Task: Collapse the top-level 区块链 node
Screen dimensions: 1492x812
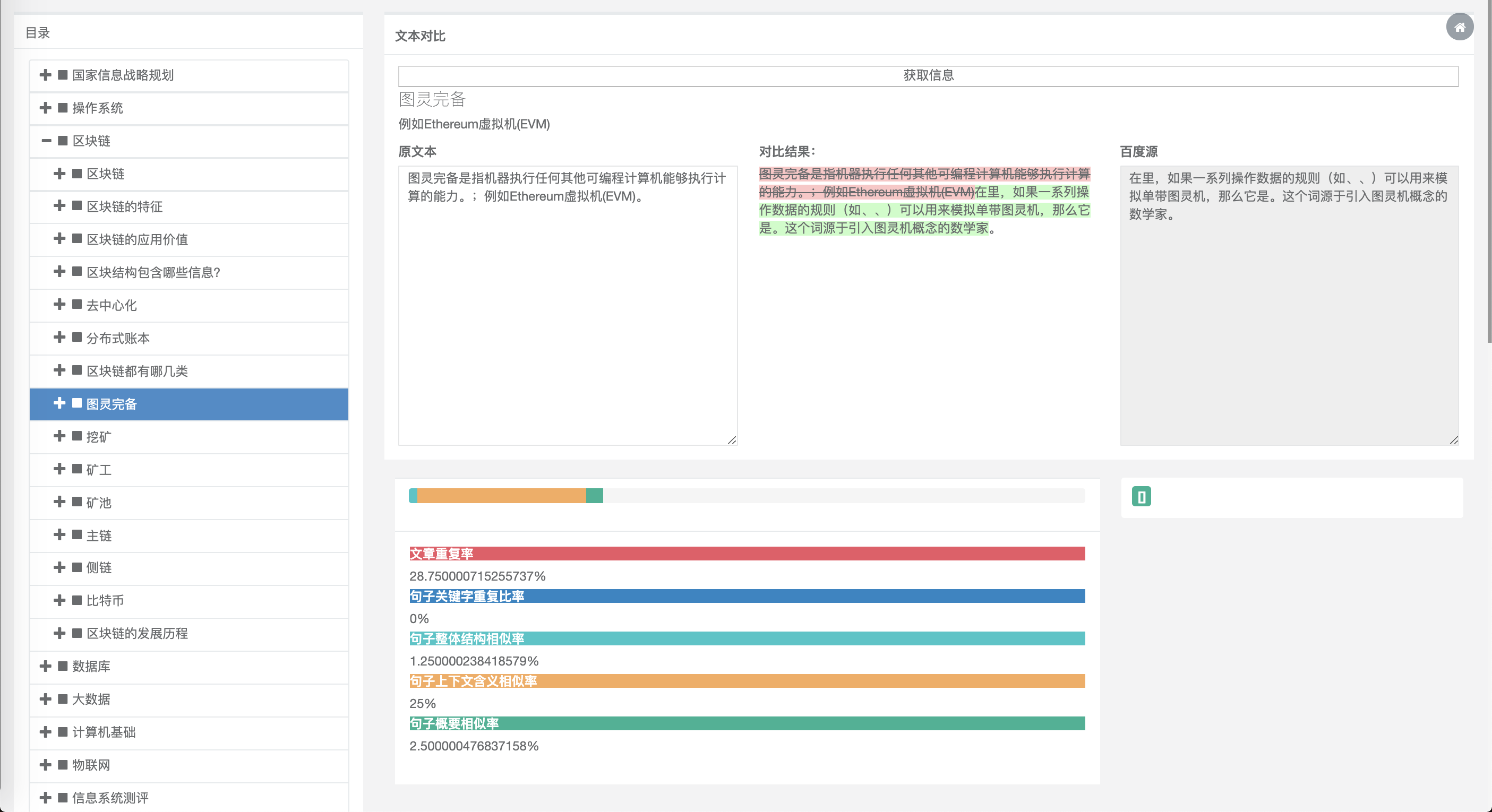Action: coord(46,141)
